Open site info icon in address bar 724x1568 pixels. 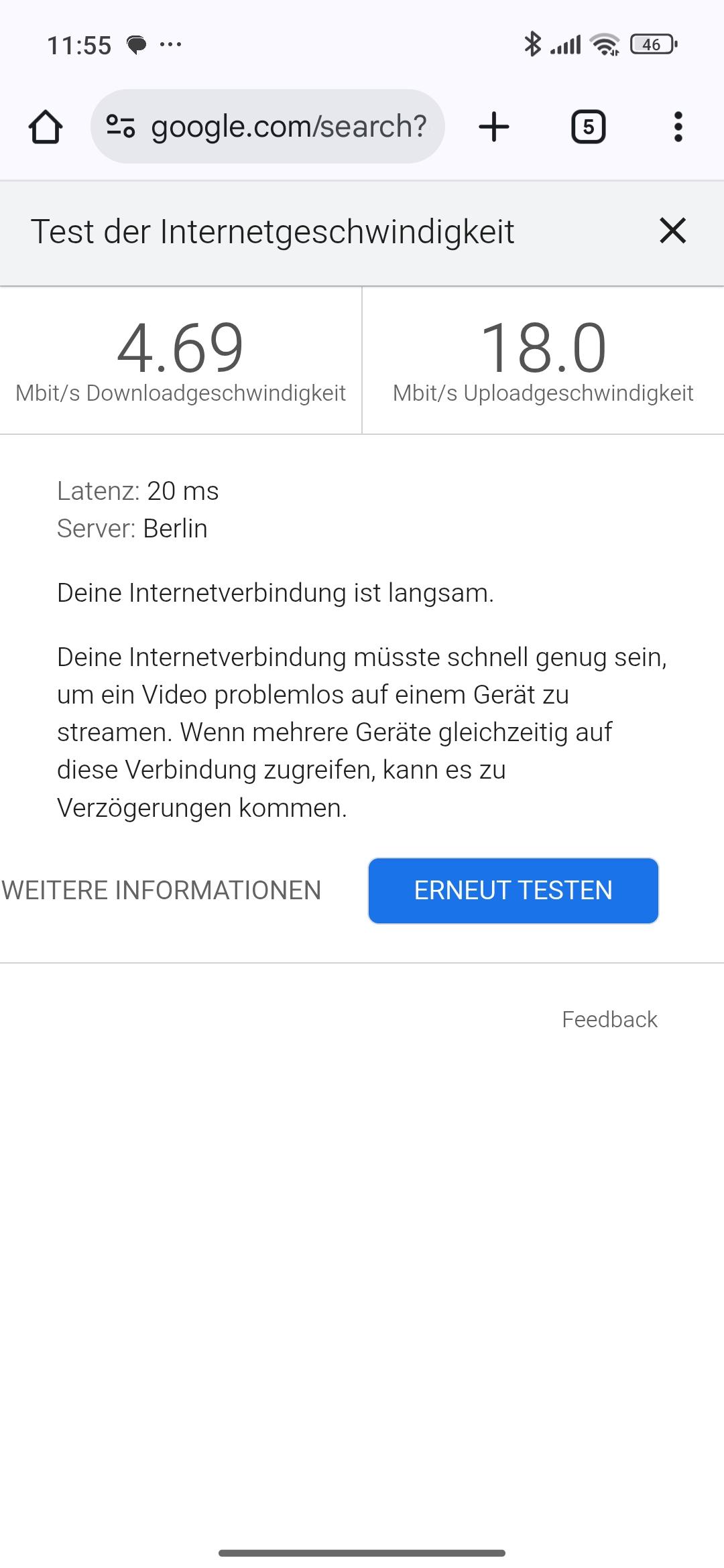click(121, 126)
